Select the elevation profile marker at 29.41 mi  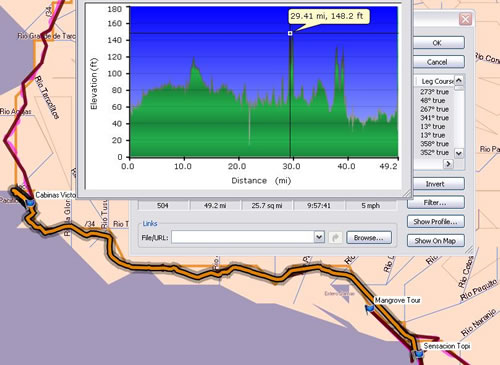290,33
